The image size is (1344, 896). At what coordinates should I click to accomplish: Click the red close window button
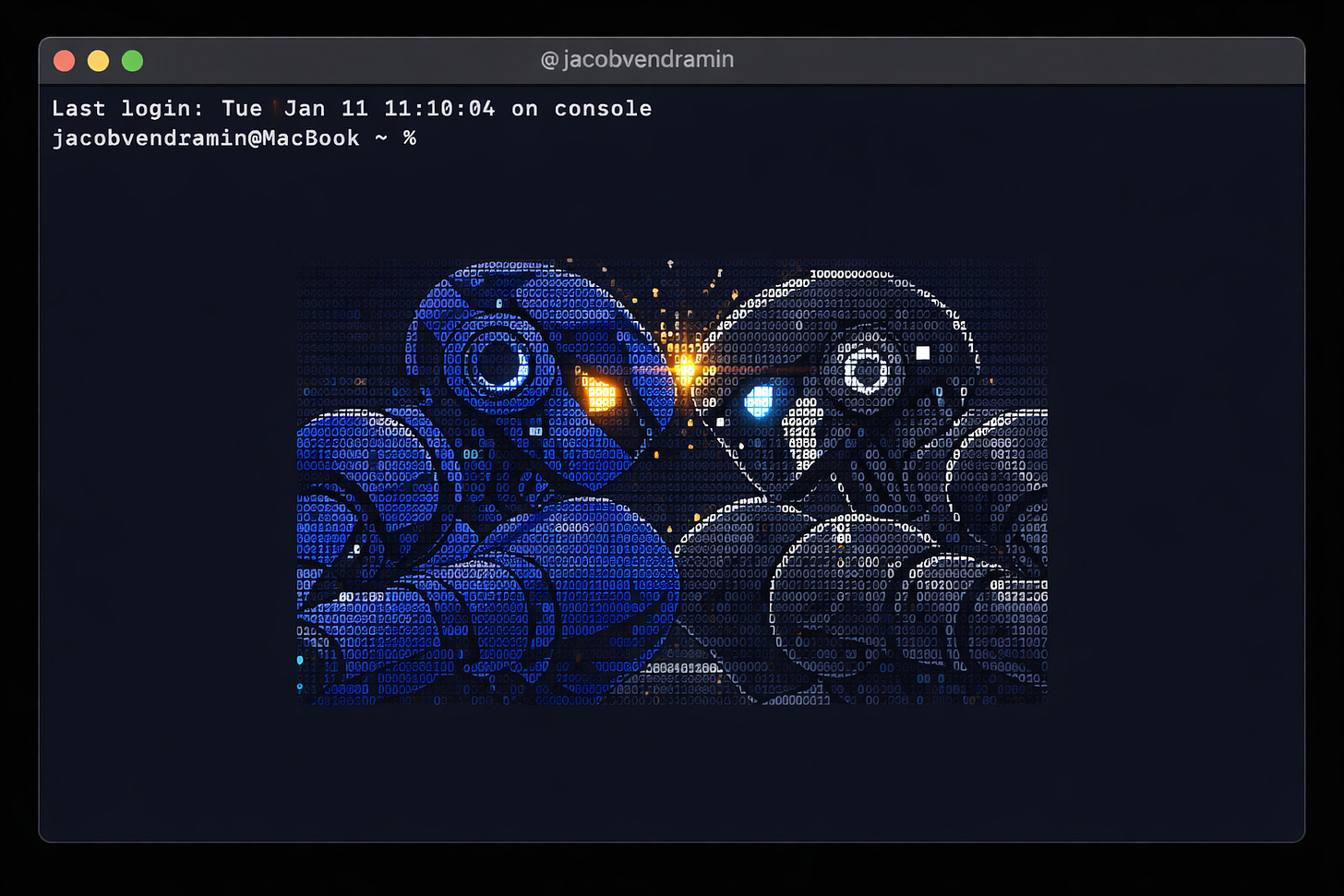(64, 61)
